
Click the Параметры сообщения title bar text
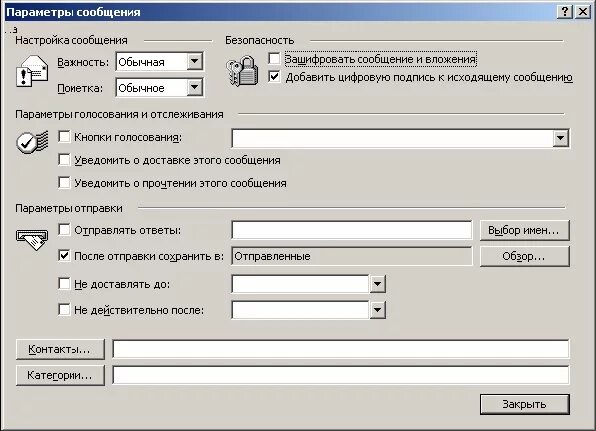coord(73,12)
